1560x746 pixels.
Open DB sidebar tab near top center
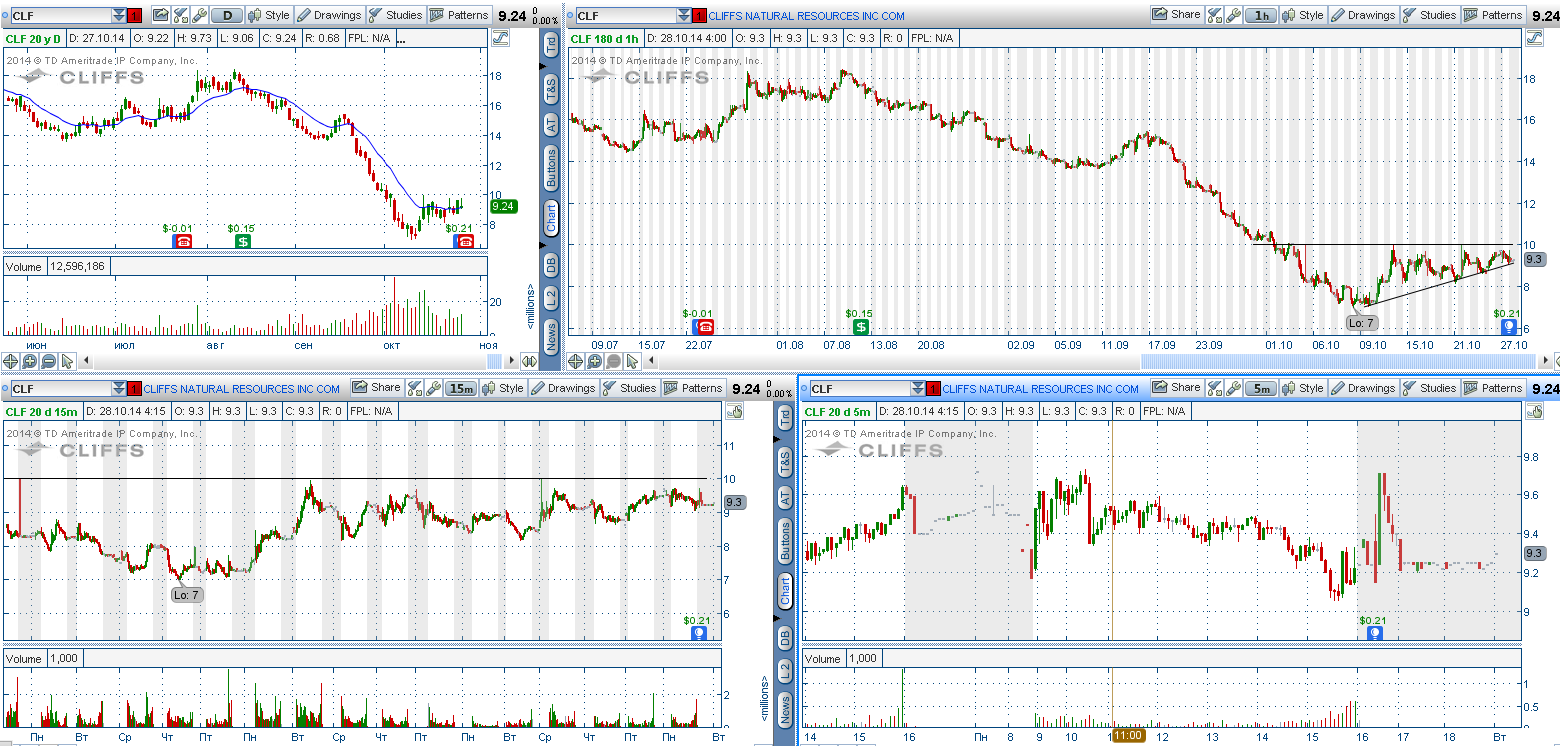550,264
